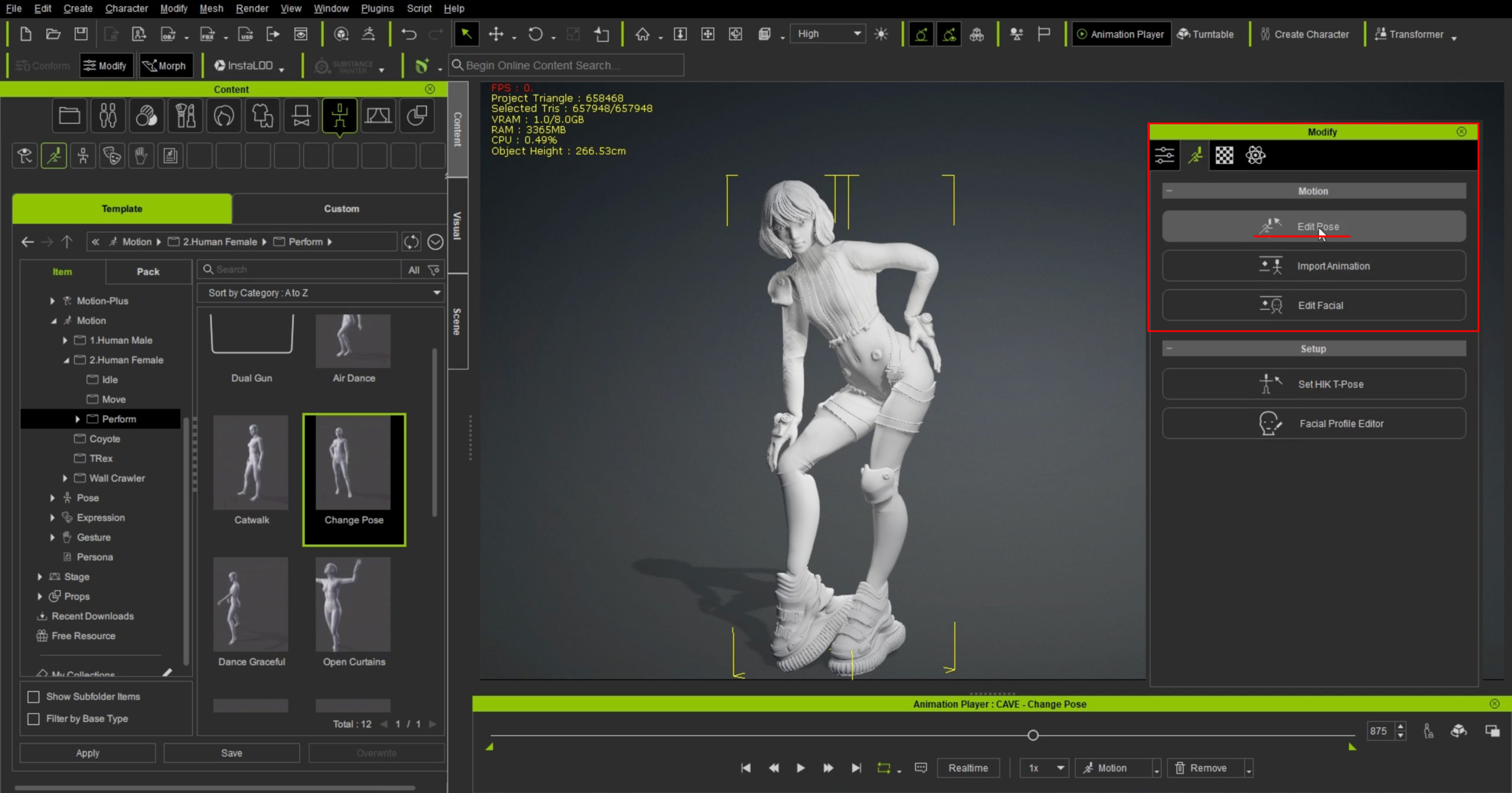Open the checkerboard Material tab in Modify
Image resolution: width=1512 pixels, height=793 pixels.
pos(1224,156)
